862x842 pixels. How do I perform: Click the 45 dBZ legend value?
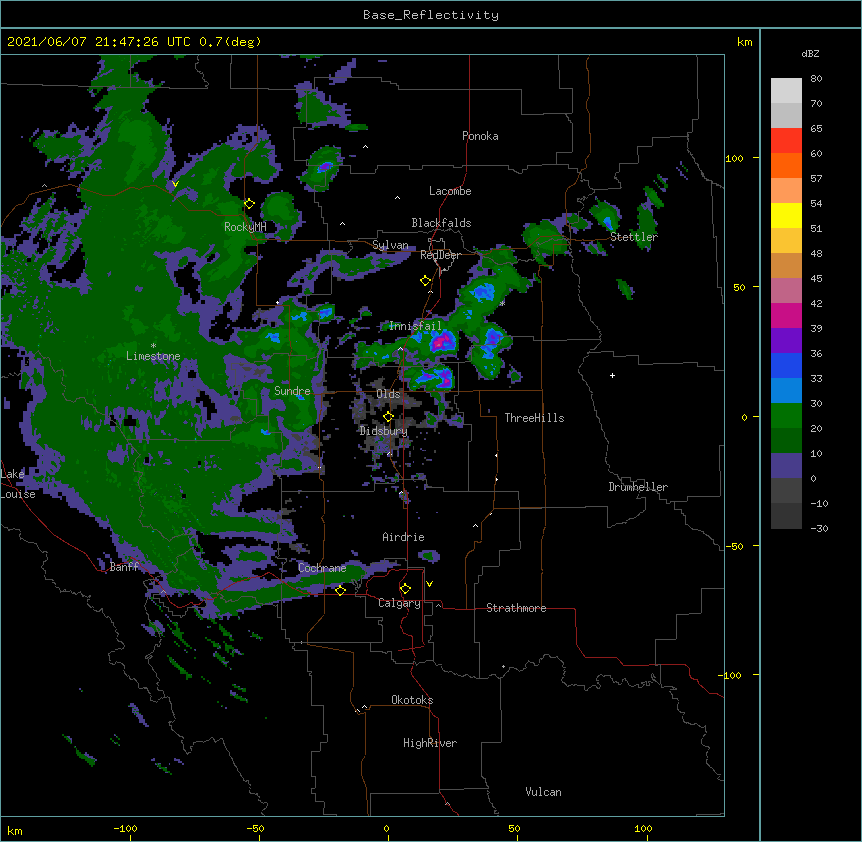pyautogui.click(x=816, y=279)
